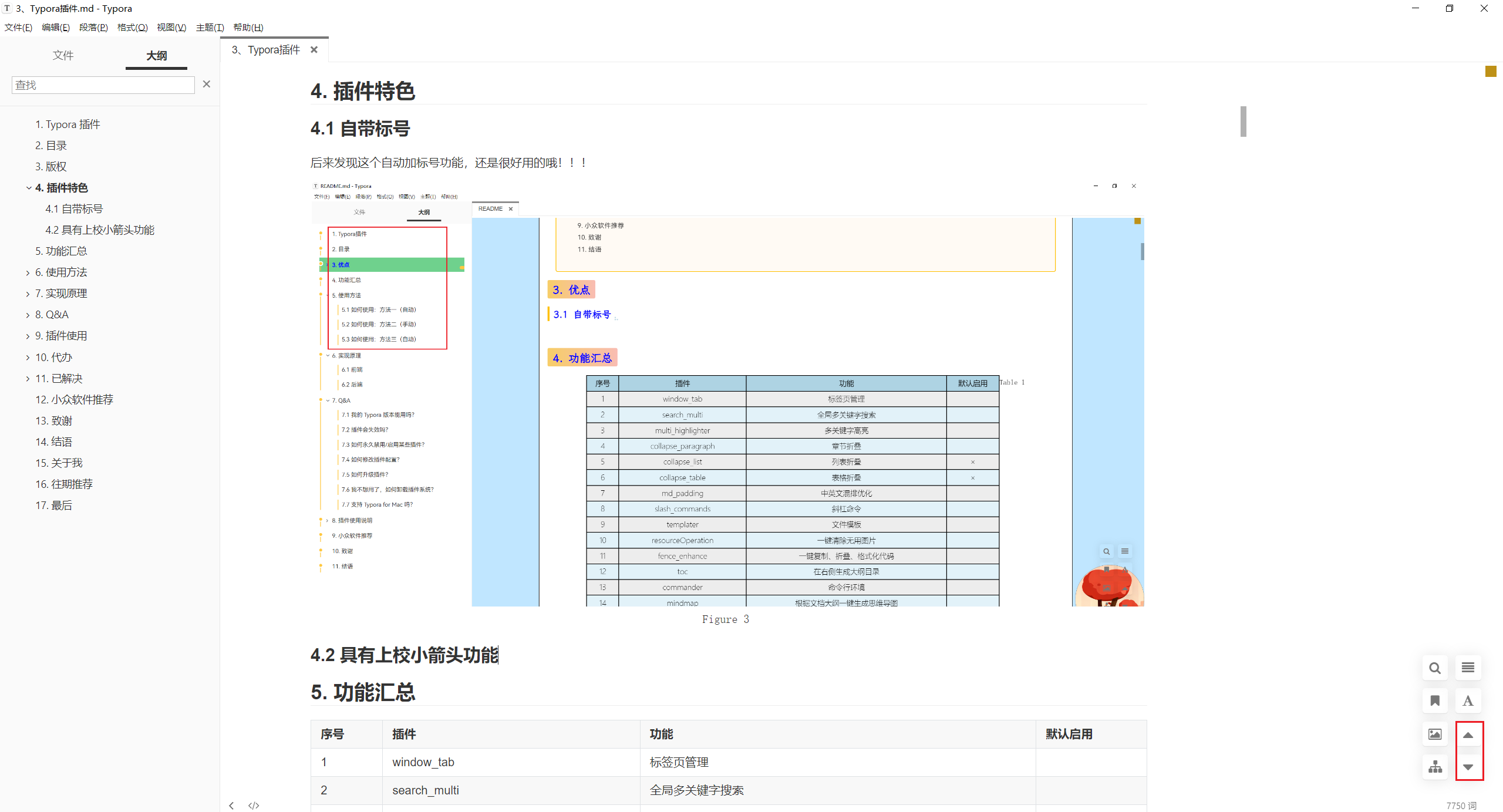
Task: Click the up arrow floating button
Action: [1468, 734]
